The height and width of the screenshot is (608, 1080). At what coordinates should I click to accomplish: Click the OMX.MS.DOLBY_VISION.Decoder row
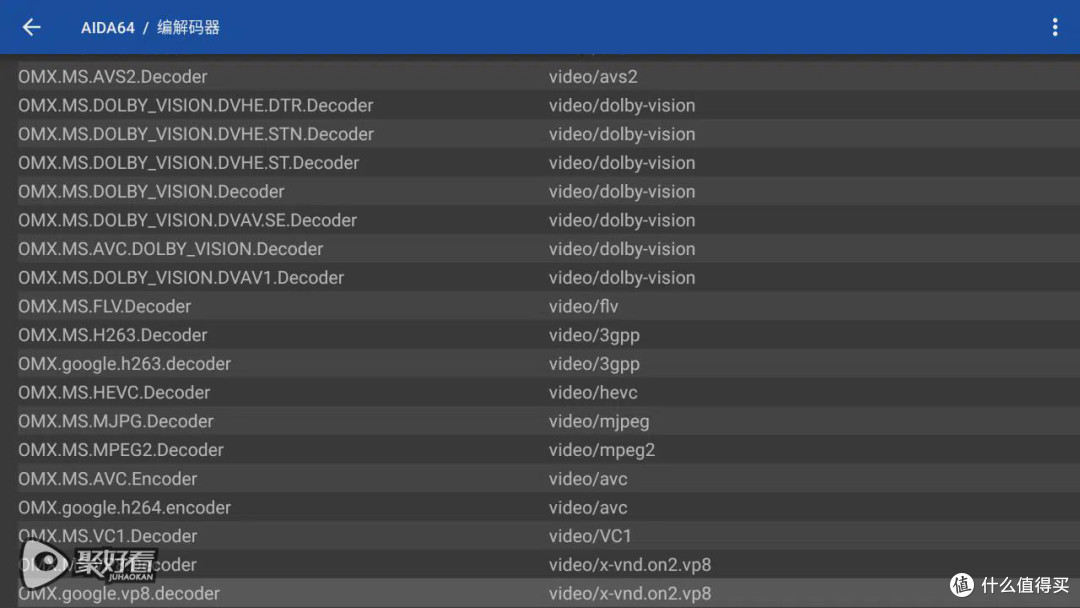tap(151, 192)
